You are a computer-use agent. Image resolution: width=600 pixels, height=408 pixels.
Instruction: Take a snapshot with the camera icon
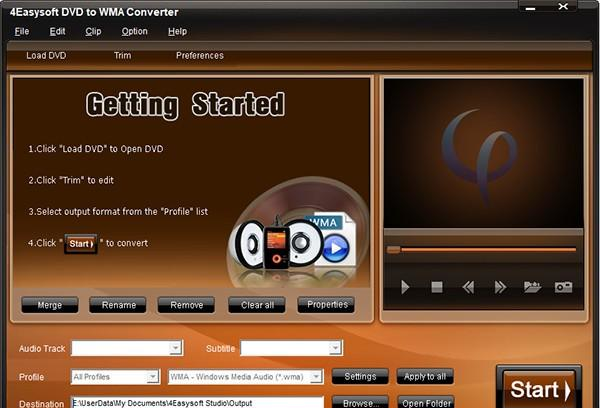563,287
